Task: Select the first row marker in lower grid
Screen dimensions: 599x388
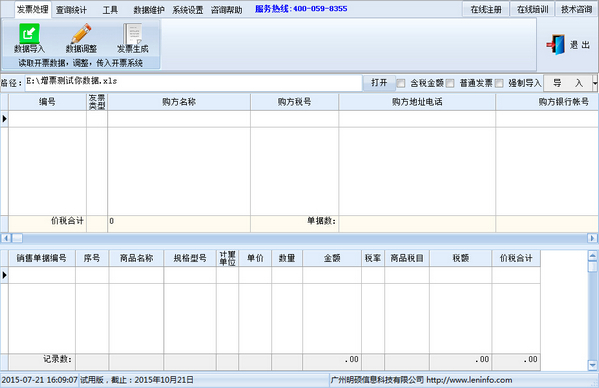Action: [x=5, y=275]
